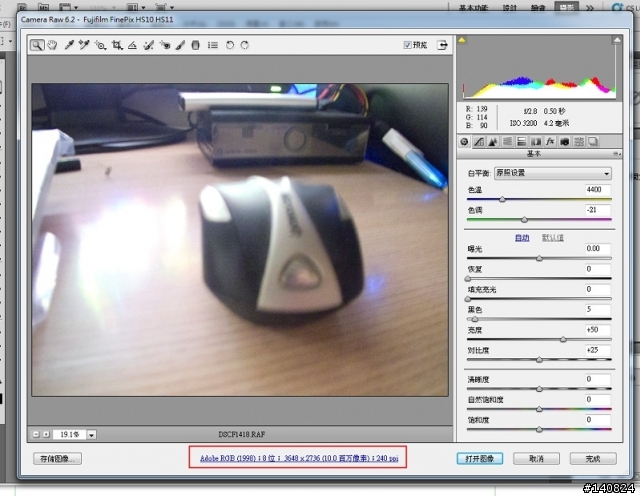Click the 填充亮光 fill light slider handle
Image resolution: width=640 pixels, height=496 pixels.
point(468,299)
